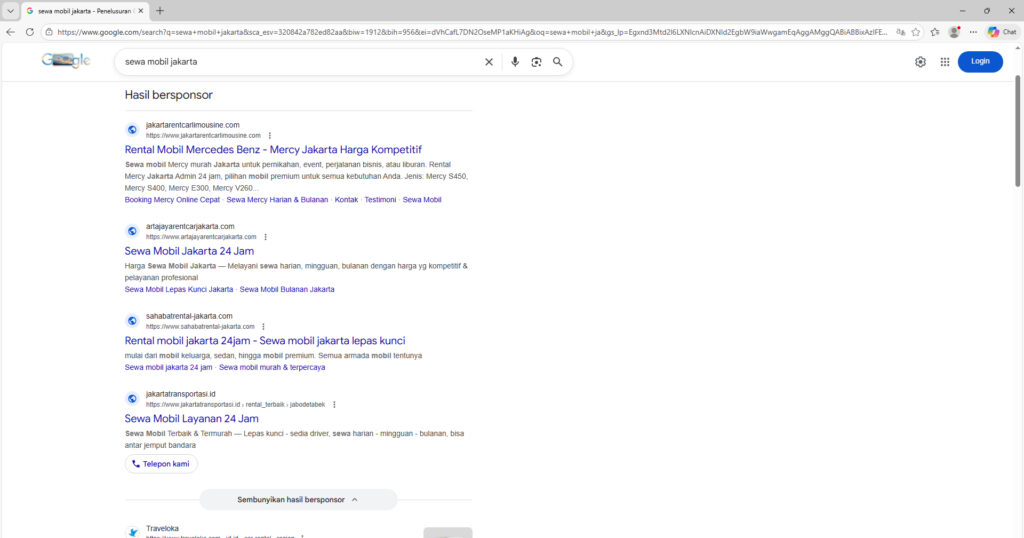Open a new browser tab
The width and height of the screenshot is (1024, 538).
[x=160, y=10]
